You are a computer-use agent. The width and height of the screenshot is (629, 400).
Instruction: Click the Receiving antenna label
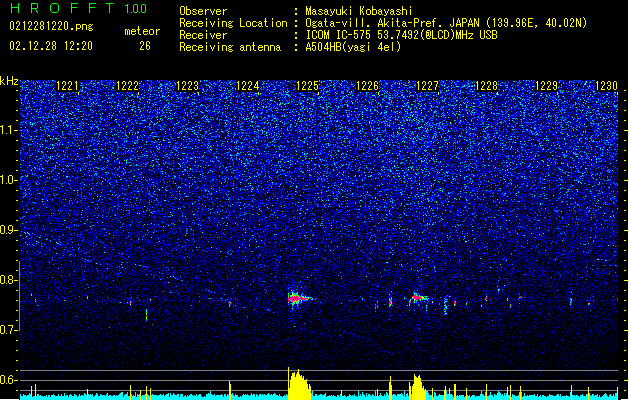230,47
